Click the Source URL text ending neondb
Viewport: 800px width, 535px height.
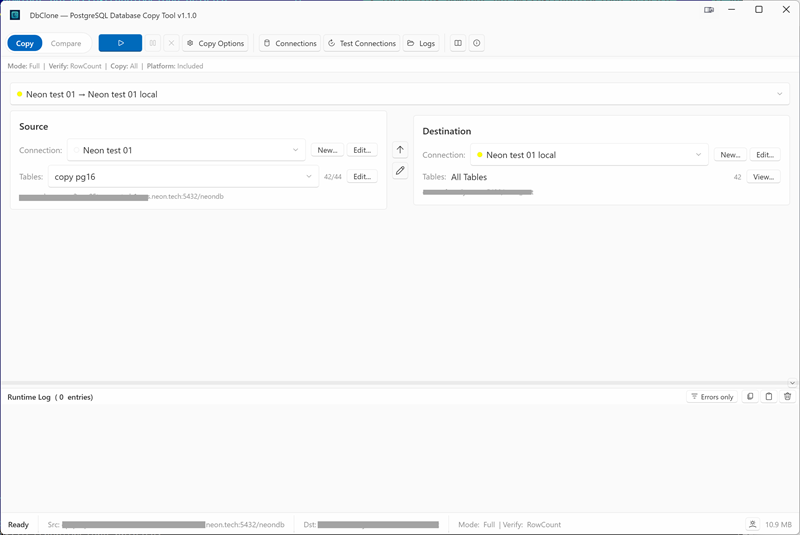tap(121, 197)
